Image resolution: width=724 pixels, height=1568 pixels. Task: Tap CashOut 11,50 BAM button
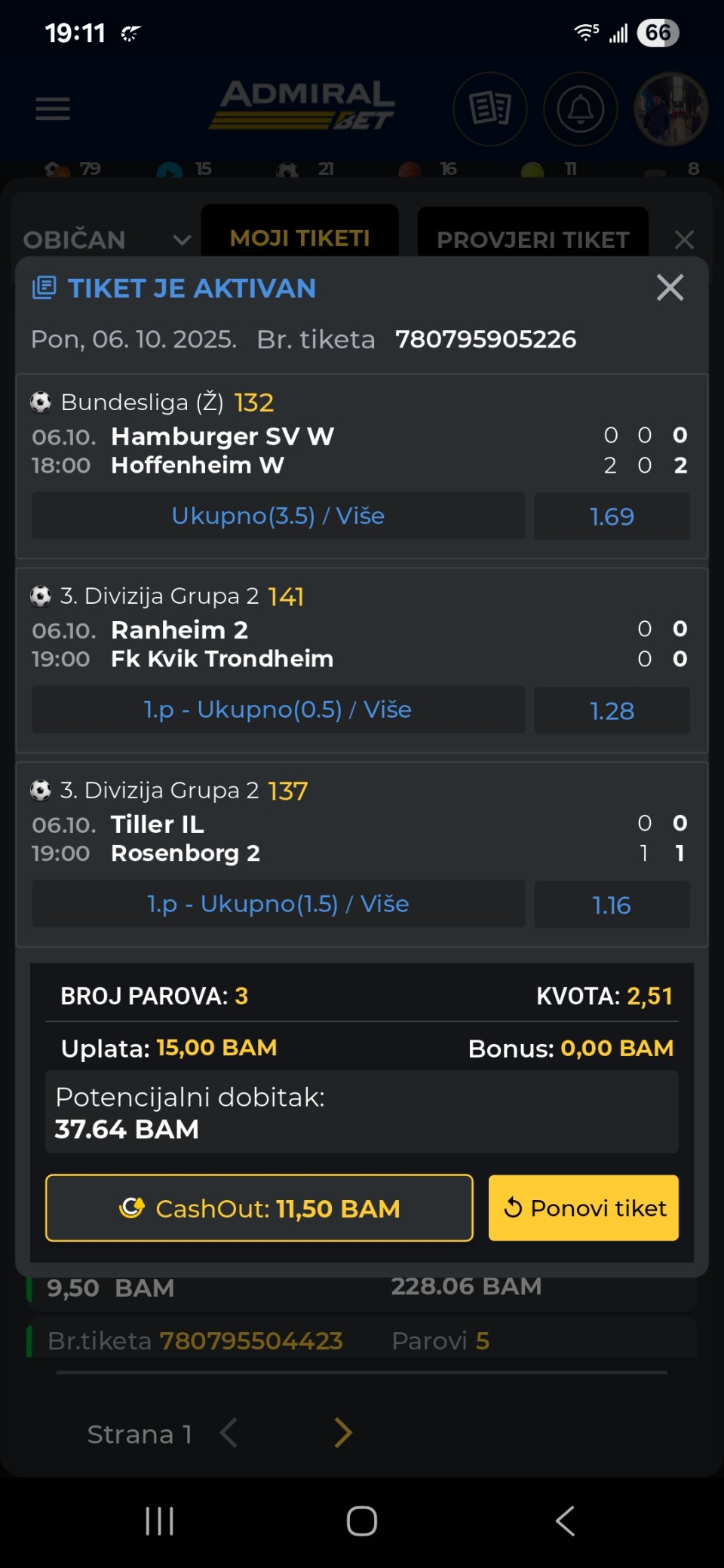pyautogui.click(x=259, y=1208)
